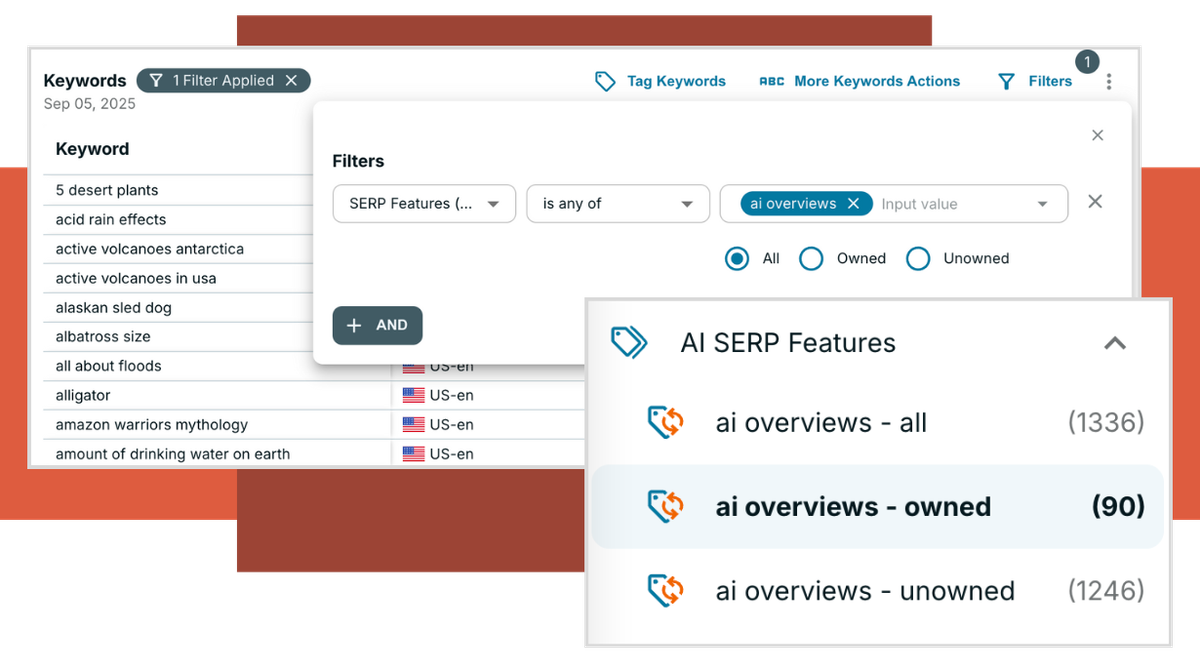Click the Filters funnel icon
The image size is (1200, 663).
tap(1007, 82)
